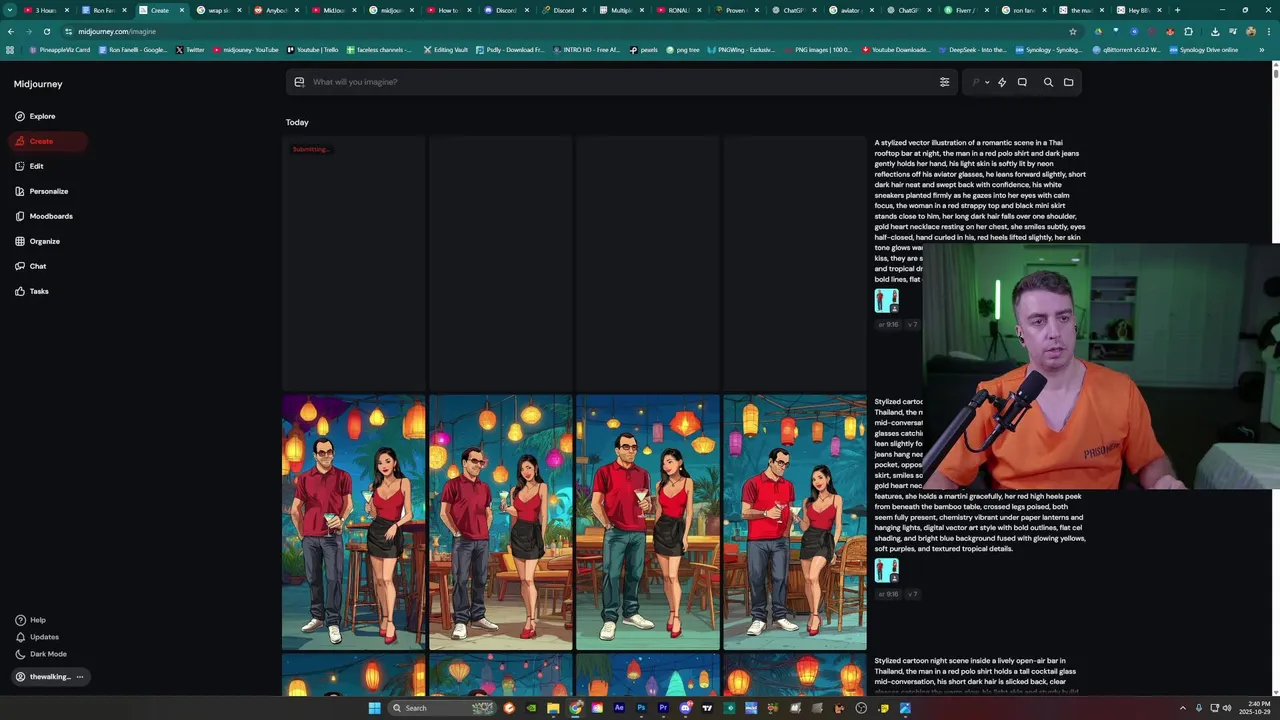Click the add image icon in prompt bar
This screenshot has width=1280, height=720.
299,82
